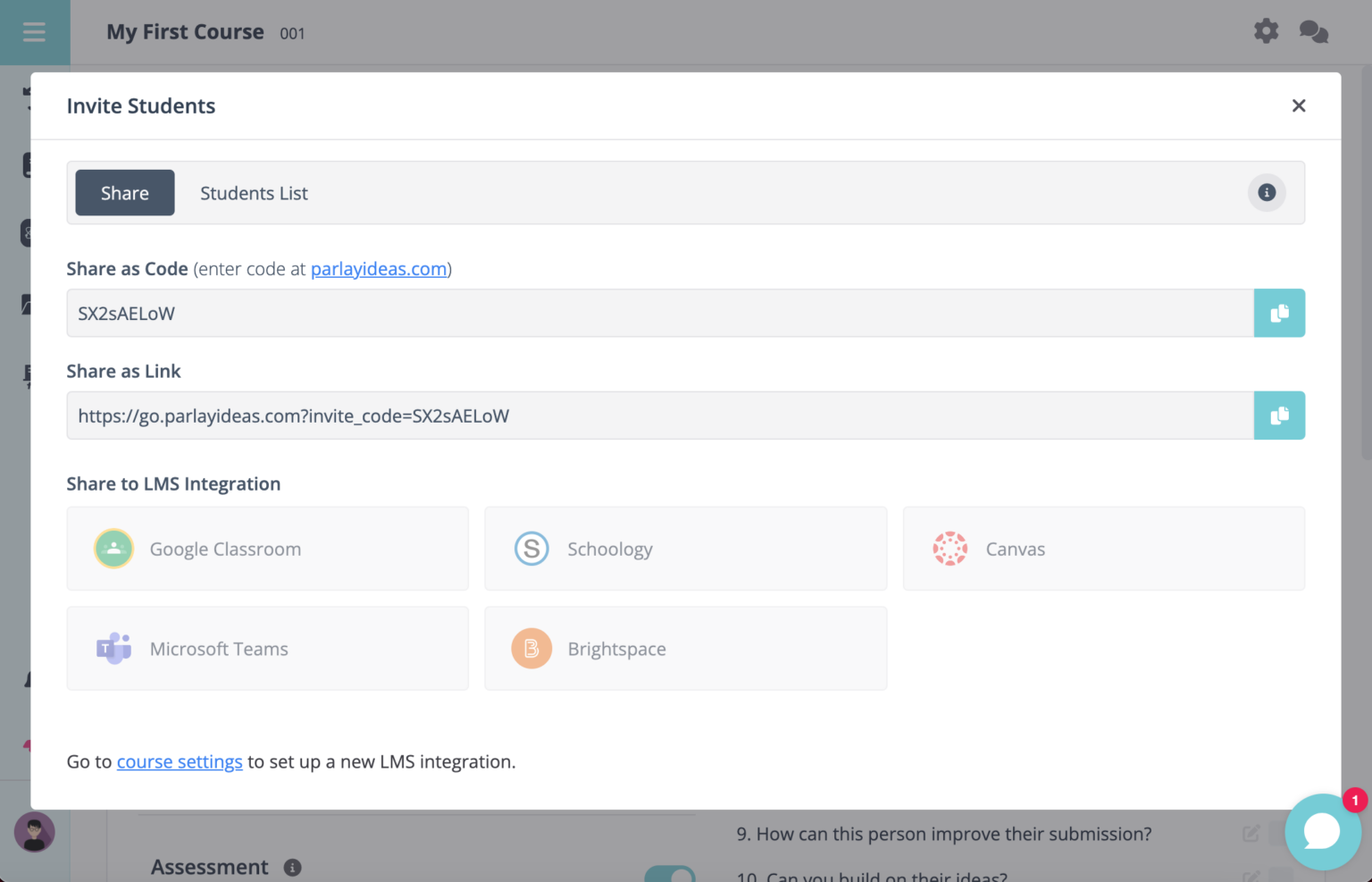The height and width of the screenshot is (882, 1372).
Task: Follow the course settings link
Action: 180,762
